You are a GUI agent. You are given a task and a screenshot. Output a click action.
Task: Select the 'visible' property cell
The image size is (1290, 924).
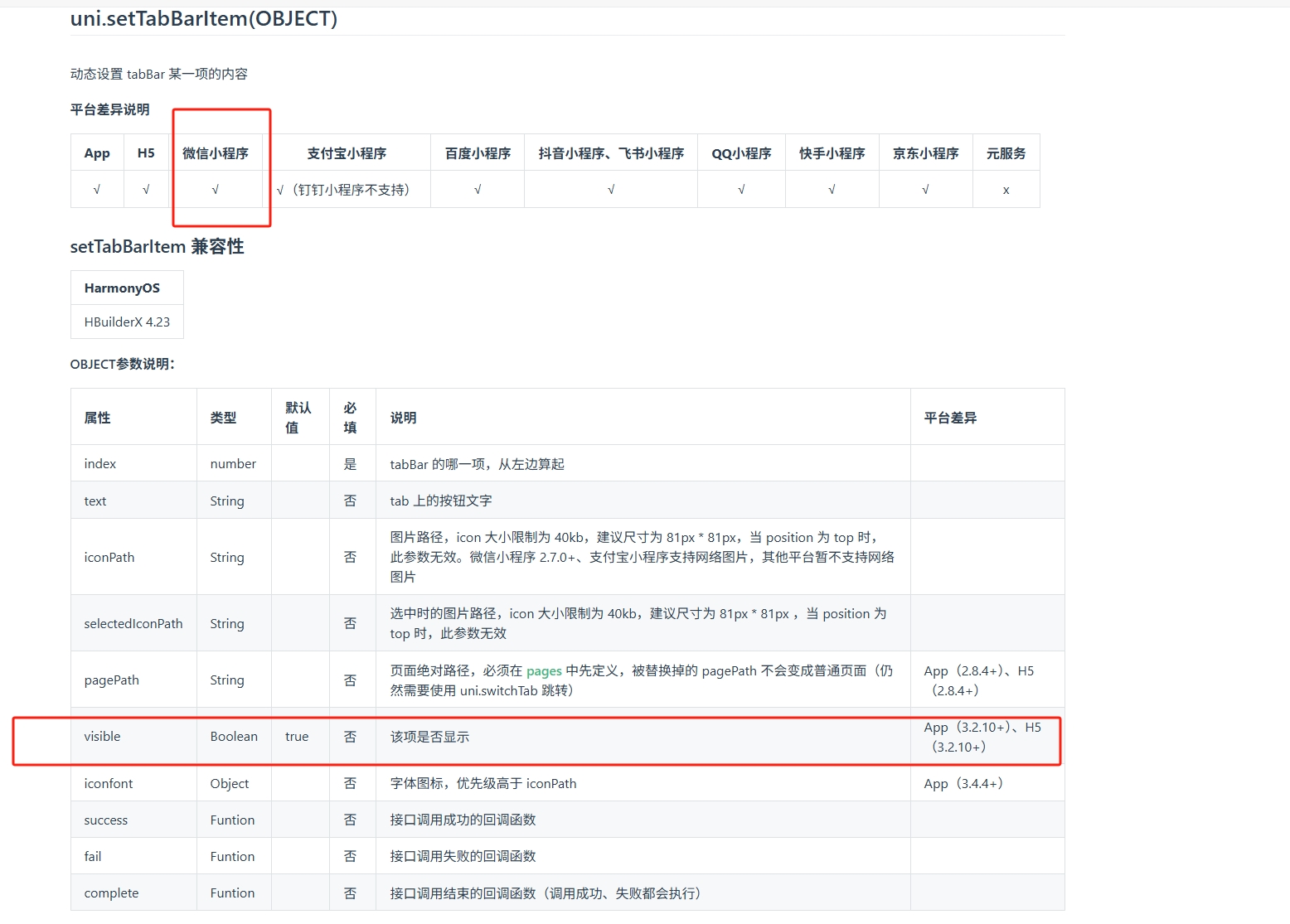133,736
